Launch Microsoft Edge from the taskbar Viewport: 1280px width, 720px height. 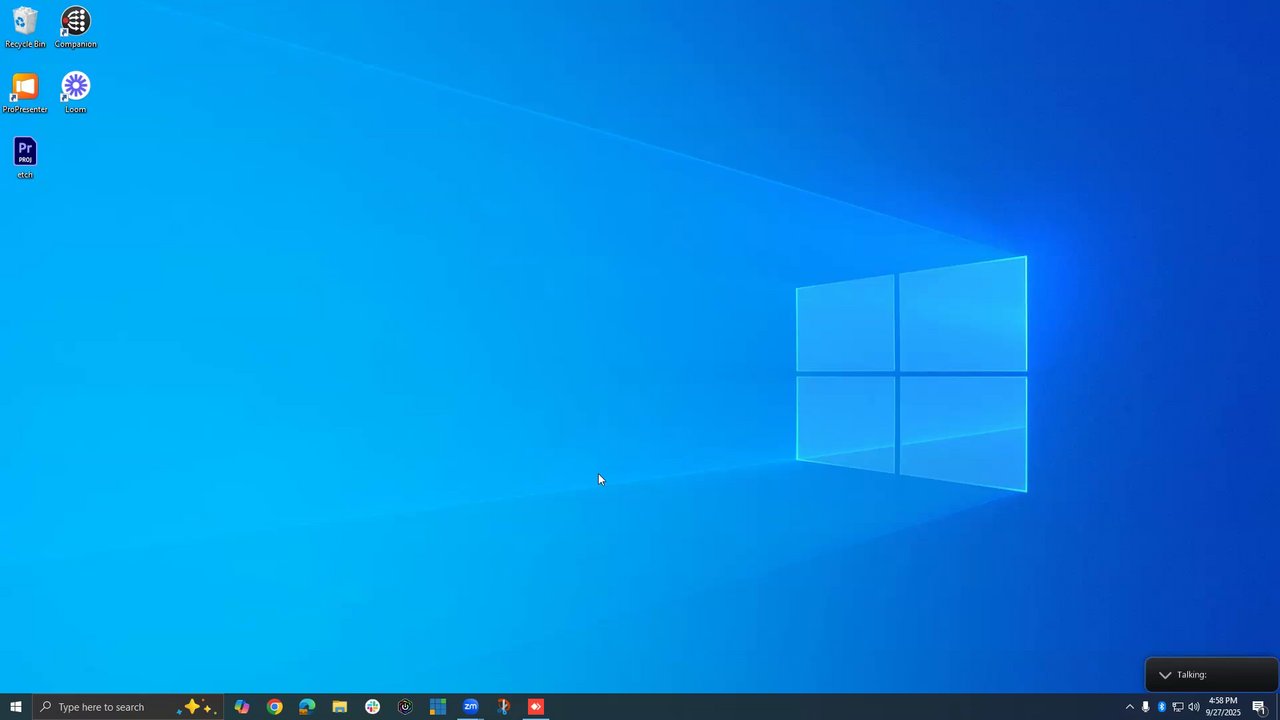pos(307,707)
